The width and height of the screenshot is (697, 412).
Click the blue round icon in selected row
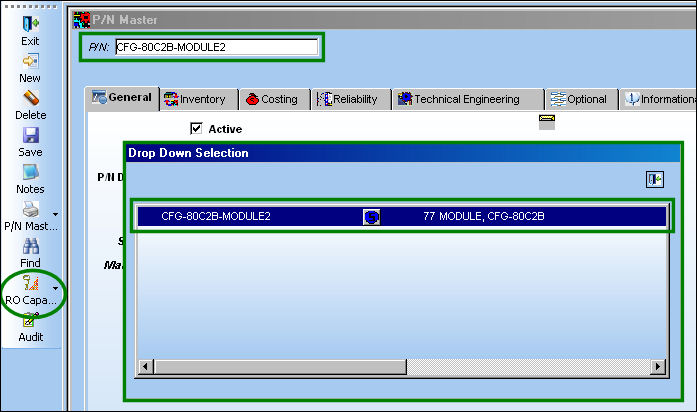point(371,217)
